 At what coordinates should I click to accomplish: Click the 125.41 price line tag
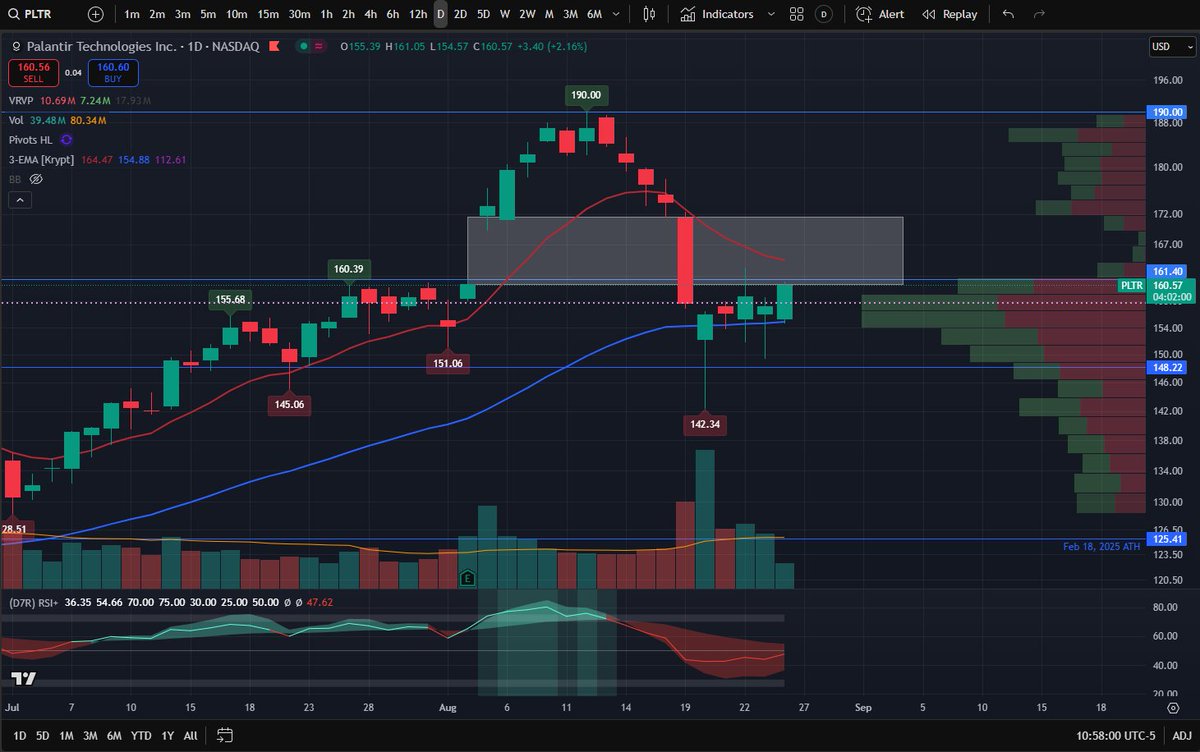tap(1166, 539)
